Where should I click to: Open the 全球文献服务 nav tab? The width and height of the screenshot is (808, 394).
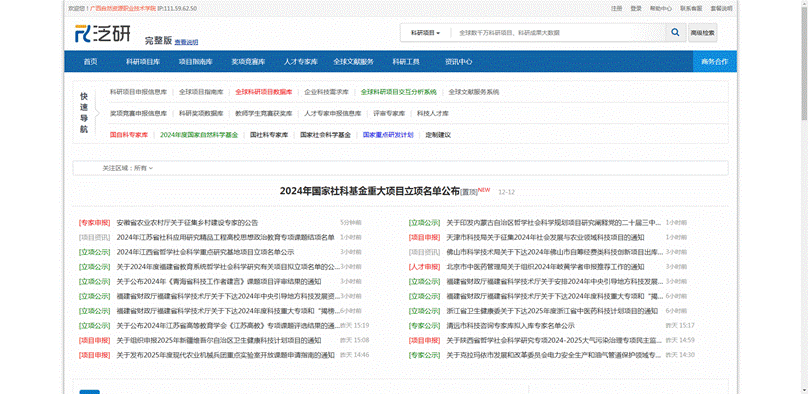click(x=353, y=62)
